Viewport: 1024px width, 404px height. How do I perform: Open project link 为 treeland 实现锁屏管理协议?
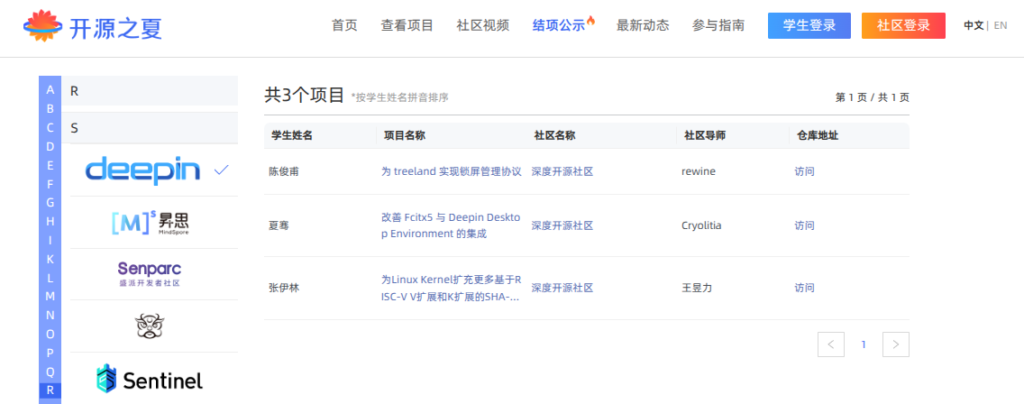(x=451, y=171)
